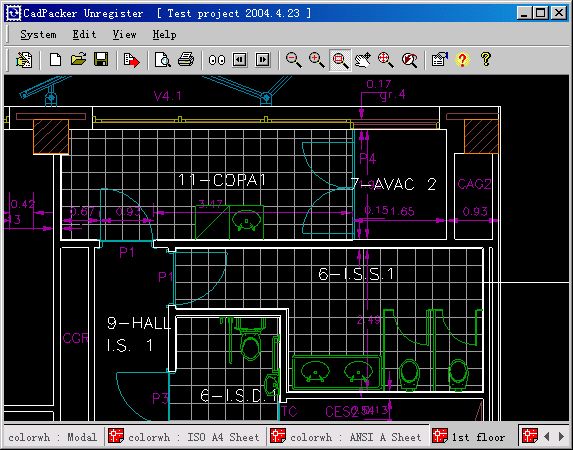Viewport: 573px width, 450px height.
Task: Click the Zoom Previous icon
Action: tap(409, 60)
